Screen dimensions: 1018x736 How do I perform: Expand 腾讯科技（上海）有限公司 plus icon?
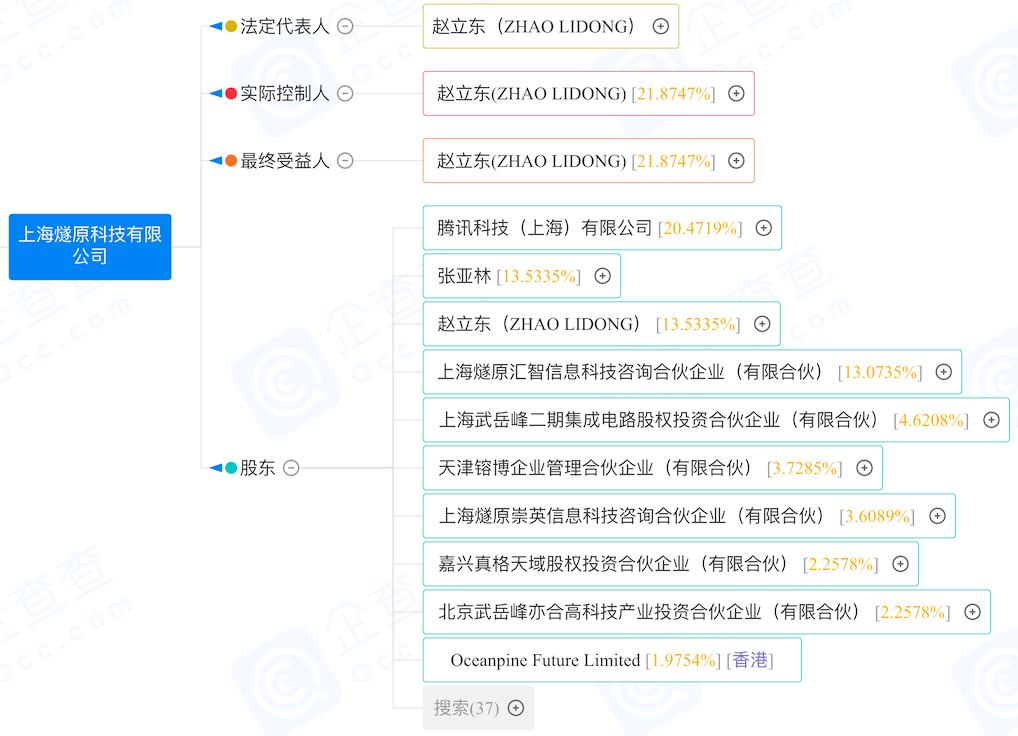(x=764, y=228)
